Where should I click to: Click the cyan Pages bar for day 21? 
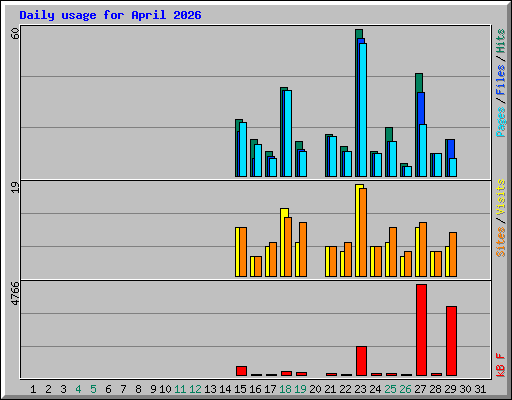coord(333,156)
